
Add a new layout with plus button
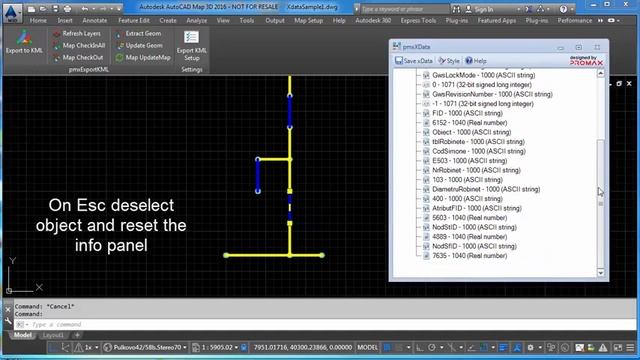(x=77, y=335)
